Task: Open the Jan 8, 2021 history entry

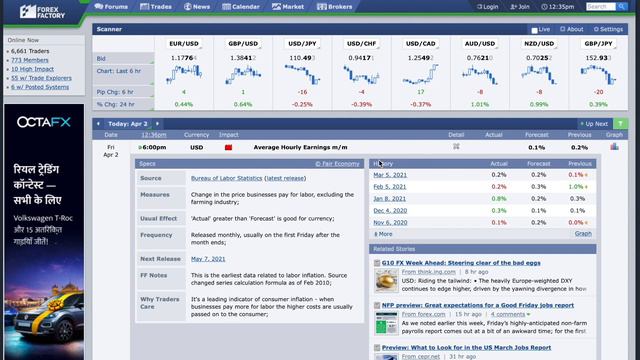Action: 390,199
